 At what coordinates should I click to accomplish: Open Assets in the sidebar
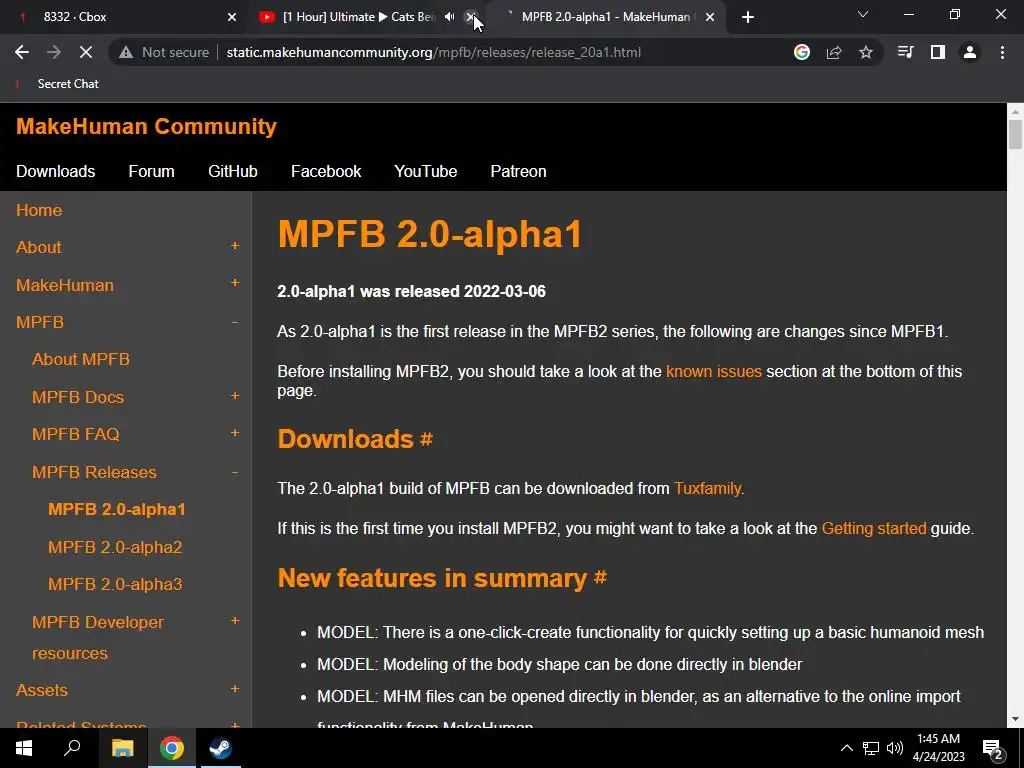coord(42,690)
